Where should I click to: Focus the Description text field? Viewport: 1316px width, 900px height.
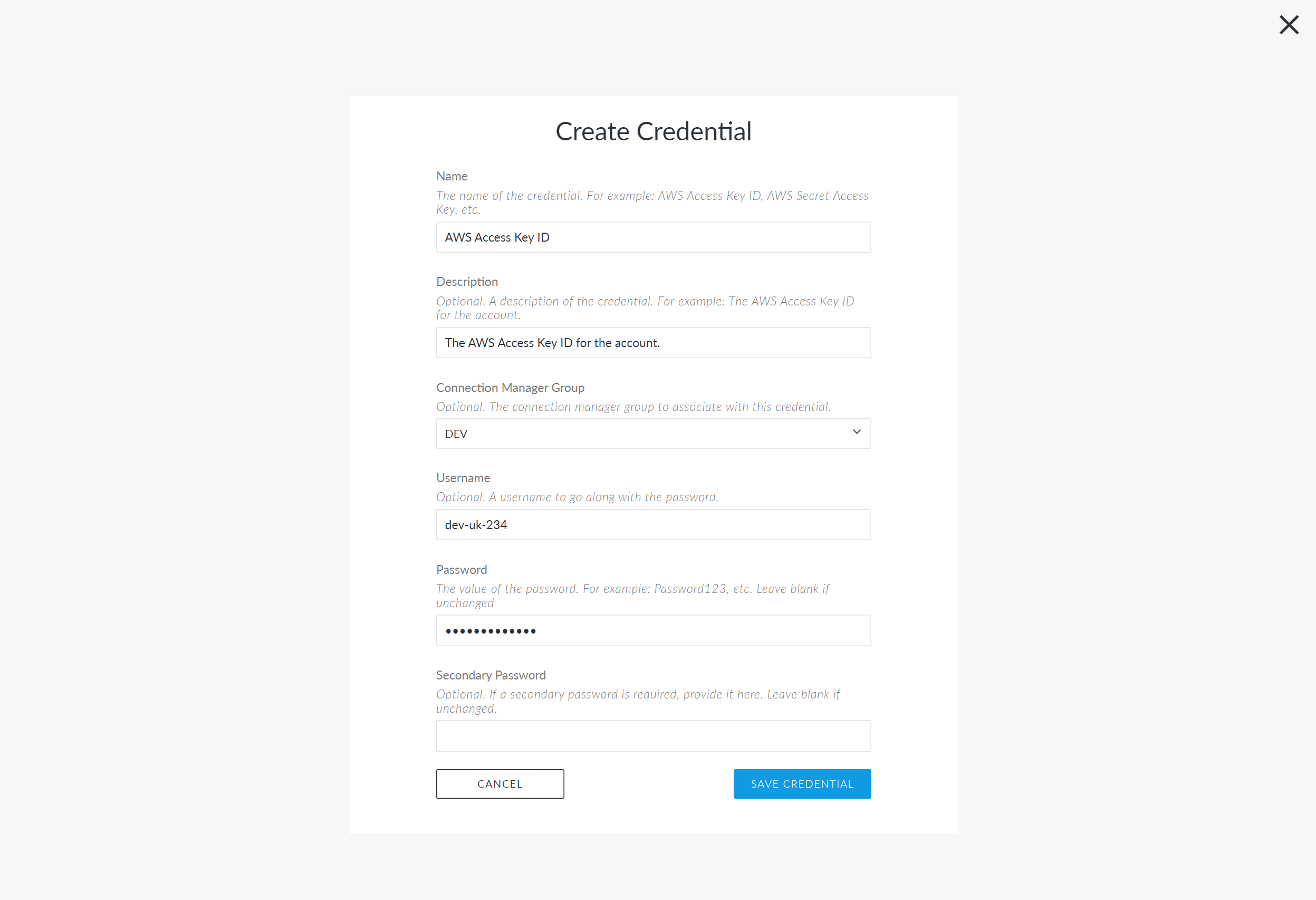[654, 343]
